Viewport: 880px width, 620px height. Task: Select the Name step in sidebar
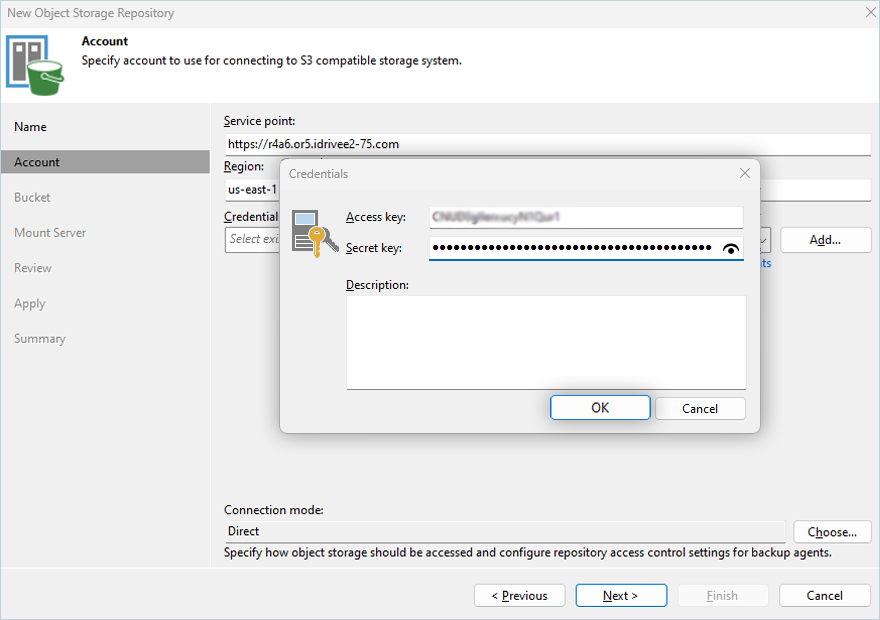tap(30, 127)
